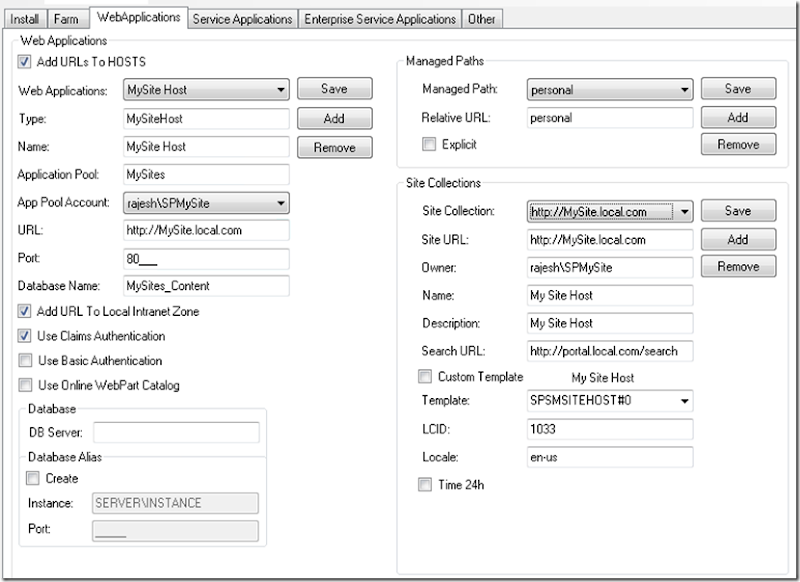Click Save next to Web Applications
Viewport: 800px width, 582px height.
click(x=334, y=89)
